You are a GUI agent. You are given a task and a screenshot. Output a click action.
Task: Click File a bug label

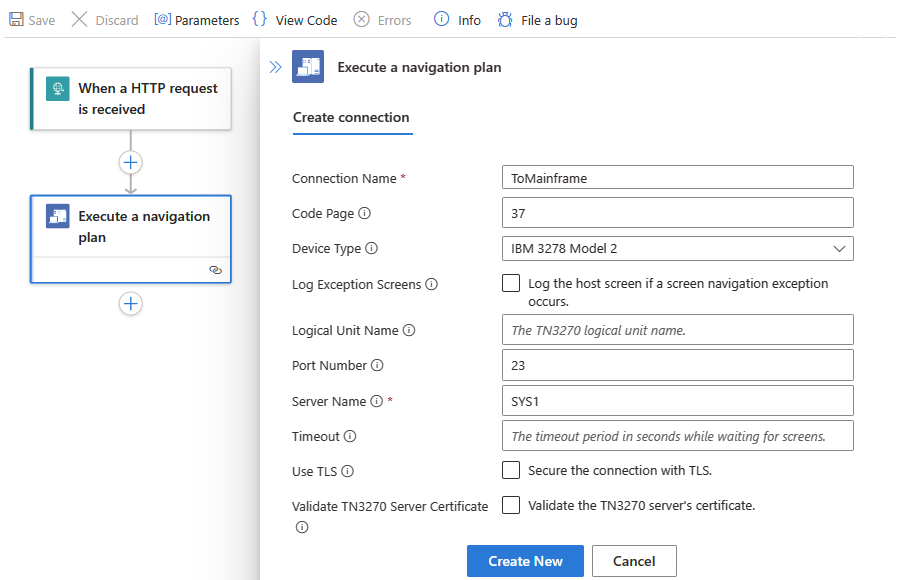(549, 21)
